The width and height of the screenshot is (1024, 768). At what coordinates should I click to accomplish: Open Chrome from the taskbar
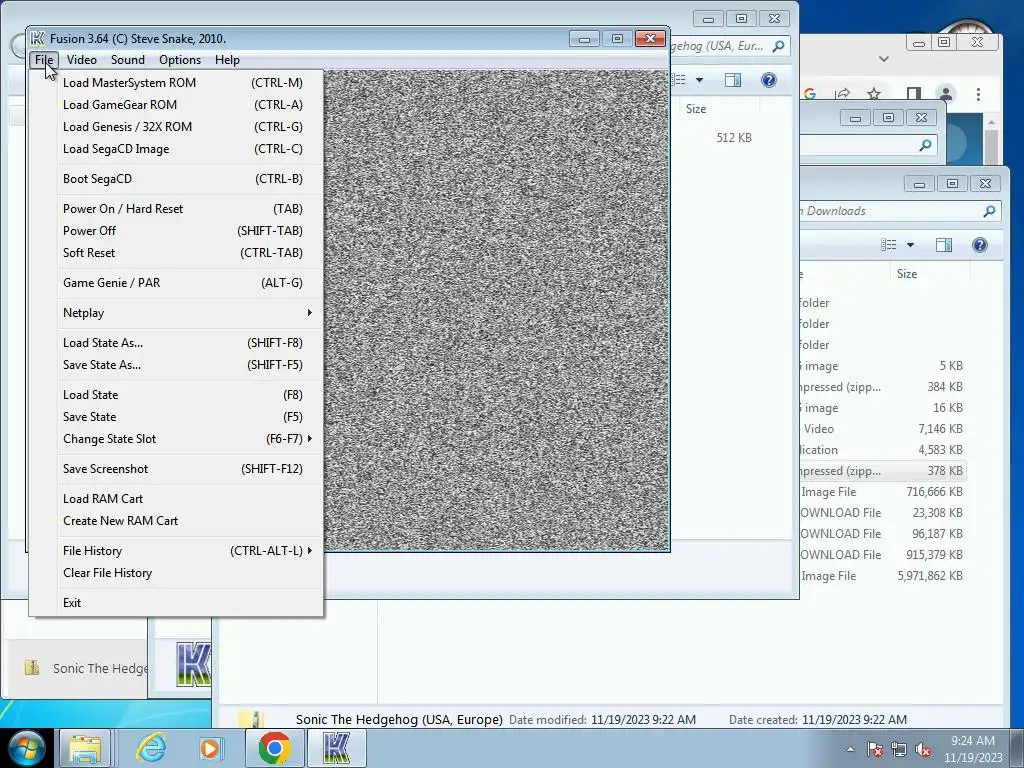(x=274, y=748)
